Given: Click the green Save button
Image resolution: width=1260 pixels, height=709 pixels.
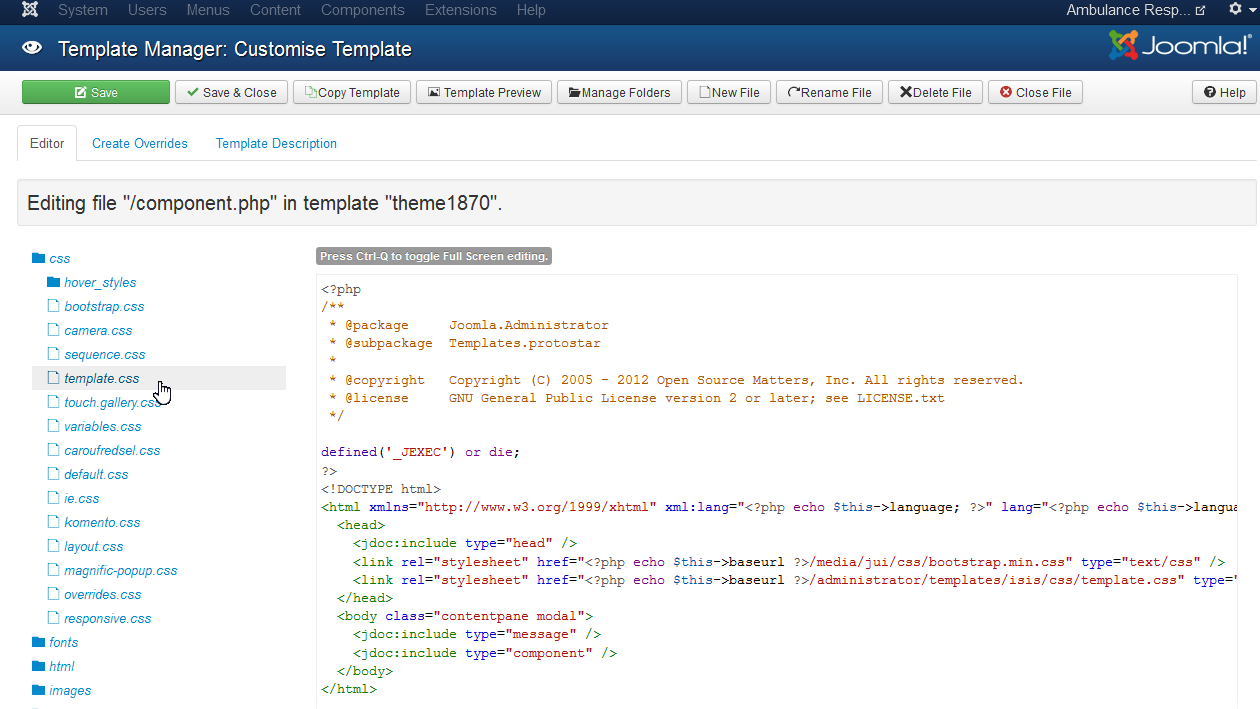Looking at the screenshot, I should [96, 92].
